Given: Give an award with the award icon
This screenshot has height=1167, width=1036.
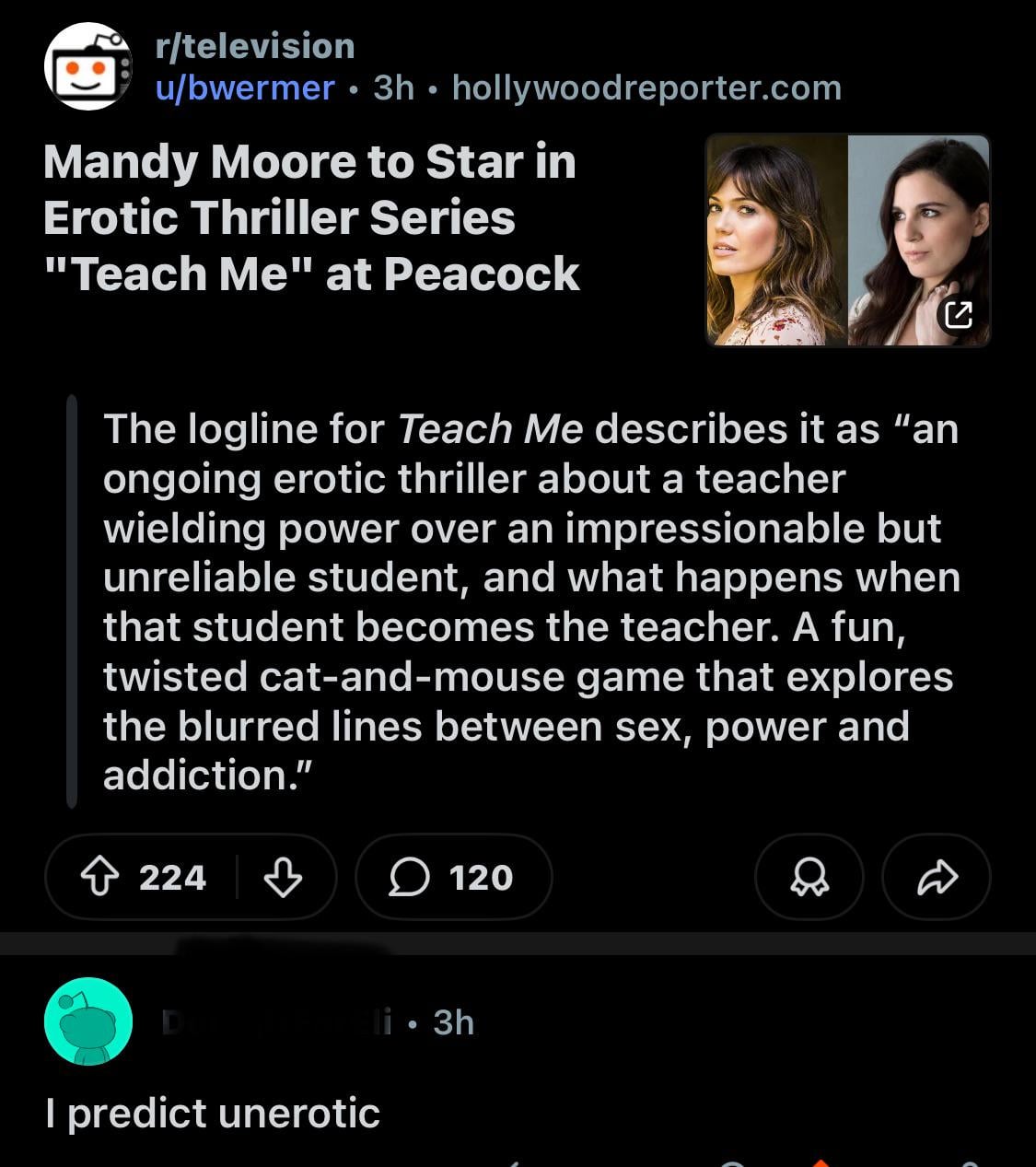Looking at the screenshot, I should point(809,878).
